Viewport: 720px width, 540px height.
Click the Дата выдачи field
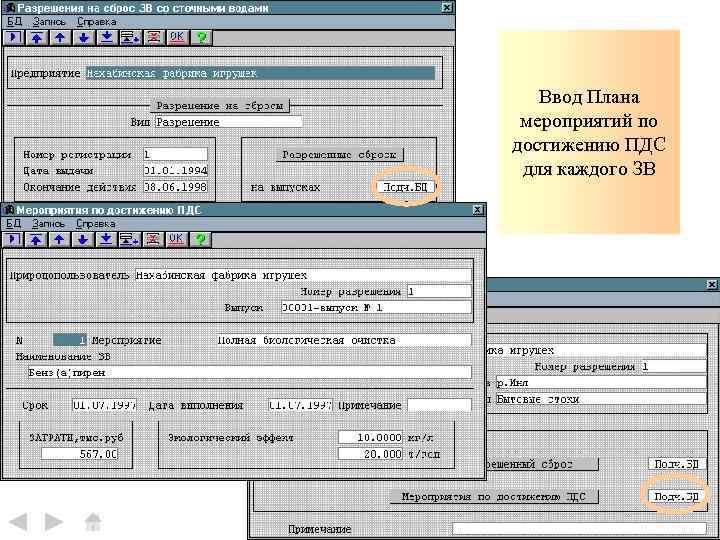[x=175, y=170]
